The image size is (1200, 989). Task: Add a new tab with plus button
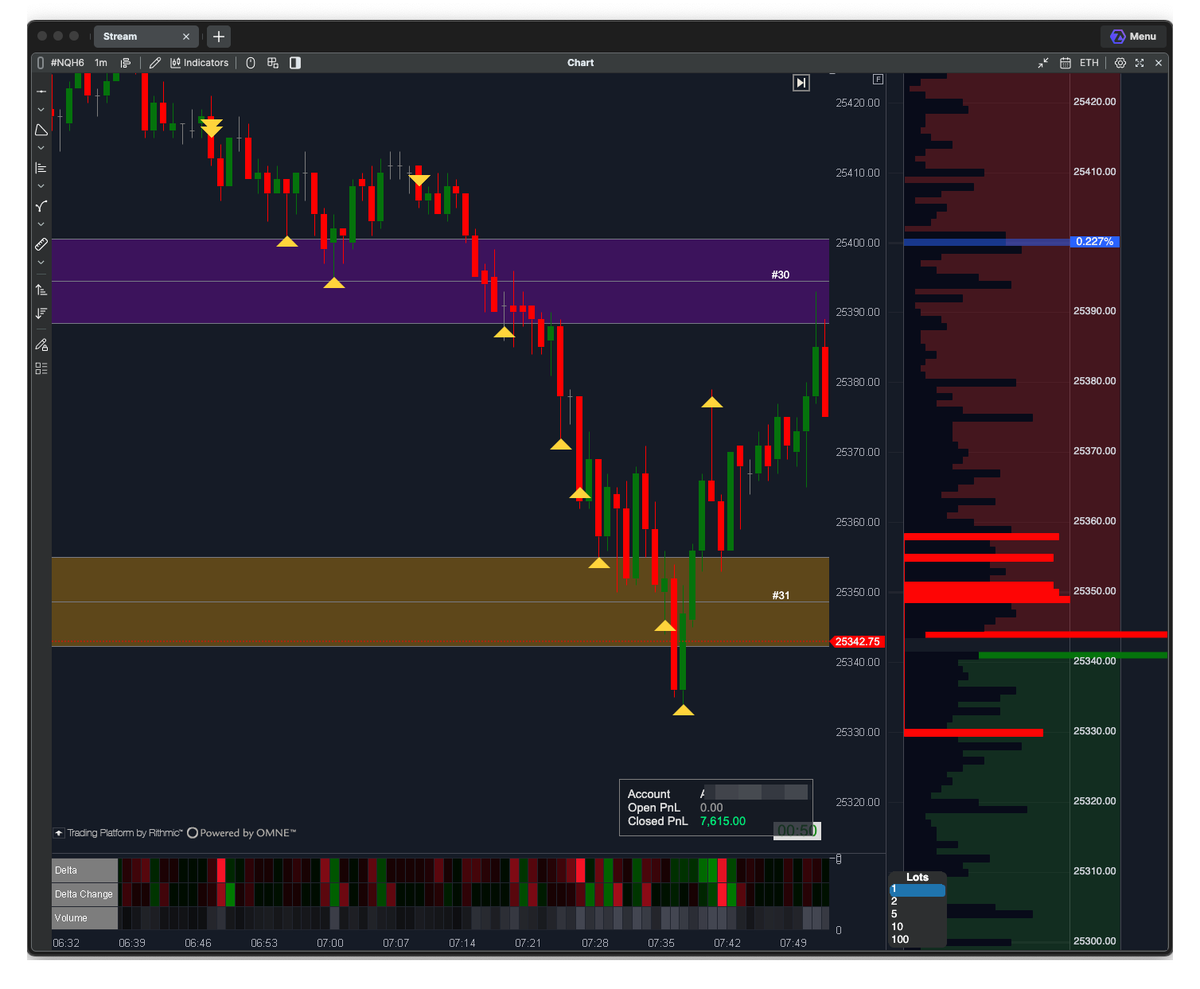pos(219,36)
